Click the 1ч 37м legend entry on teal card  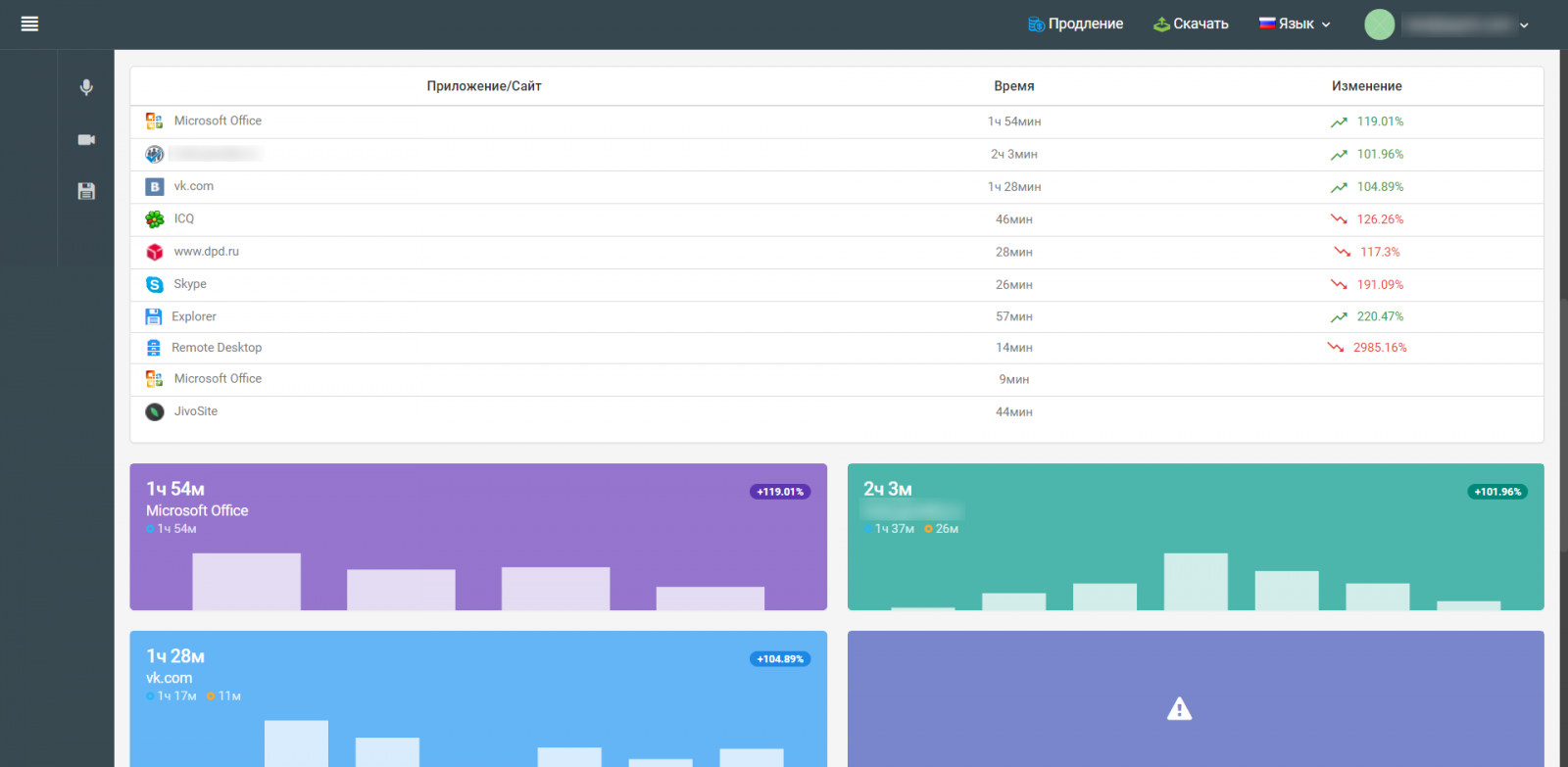point(889,529)
